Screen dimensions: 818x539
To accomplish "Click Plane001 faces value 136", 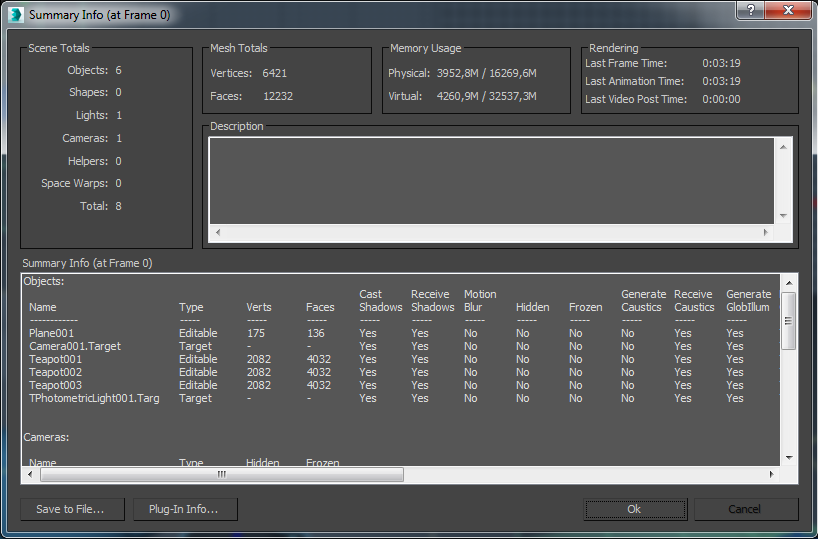I will click(x=315, y=333).
